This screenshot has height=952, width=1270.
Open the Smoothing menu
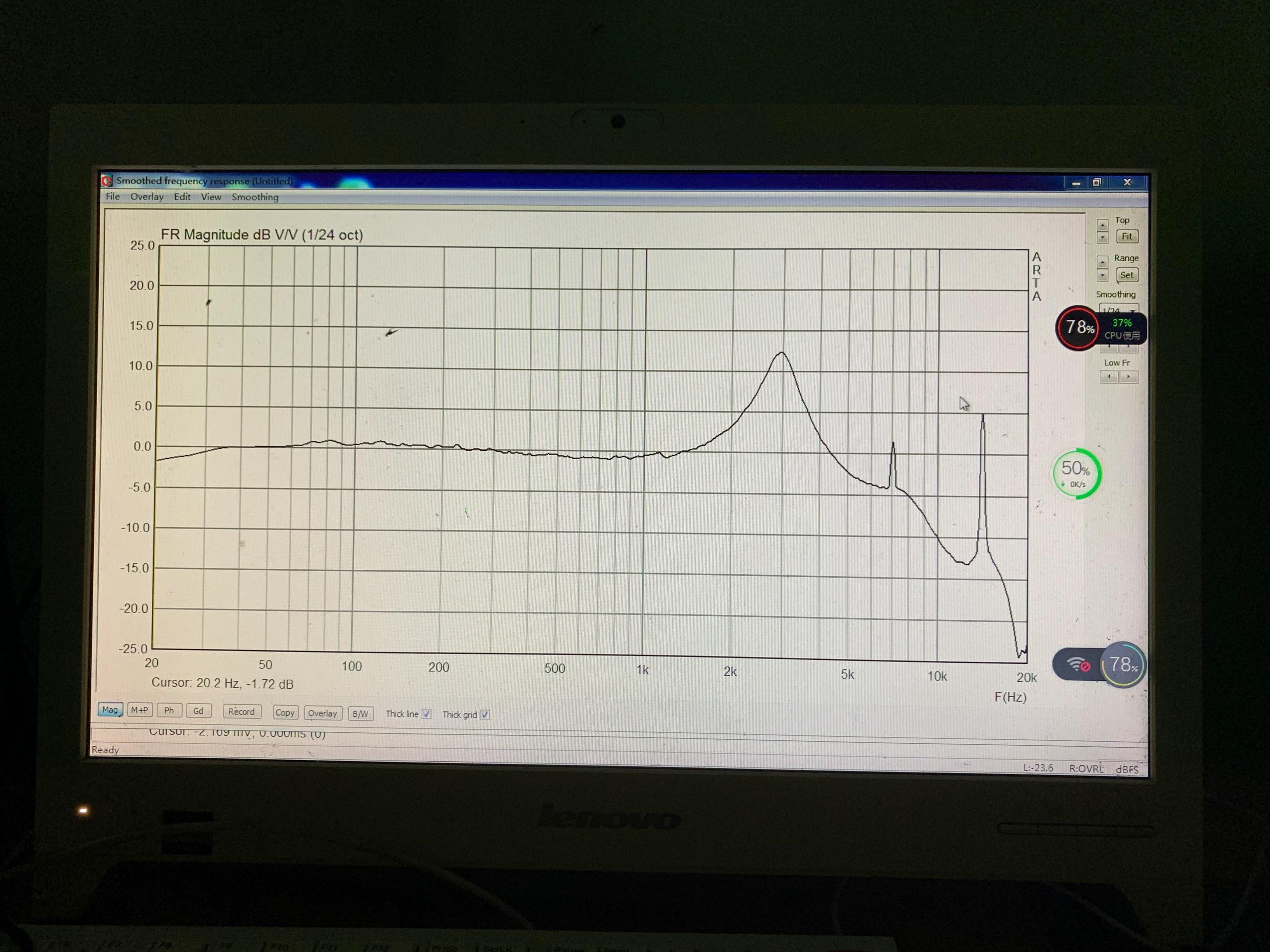click(255, 197)
